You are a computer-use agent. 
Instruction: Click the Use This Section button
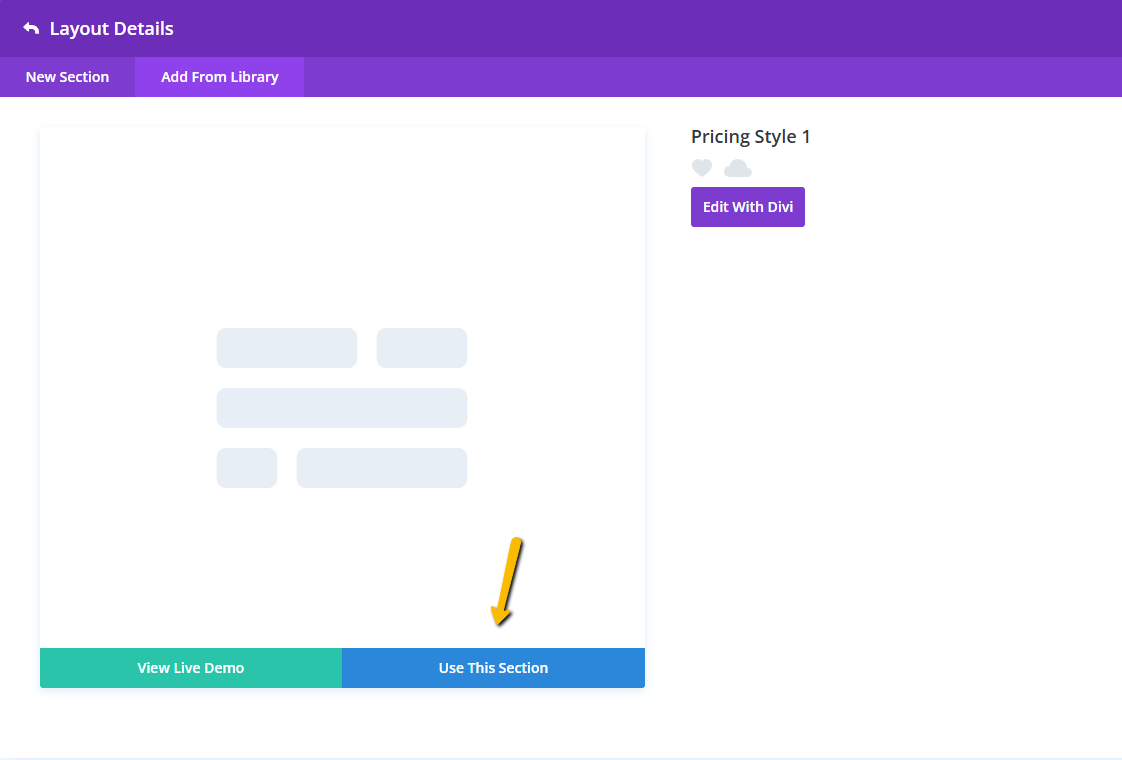(x=493, y=668)
